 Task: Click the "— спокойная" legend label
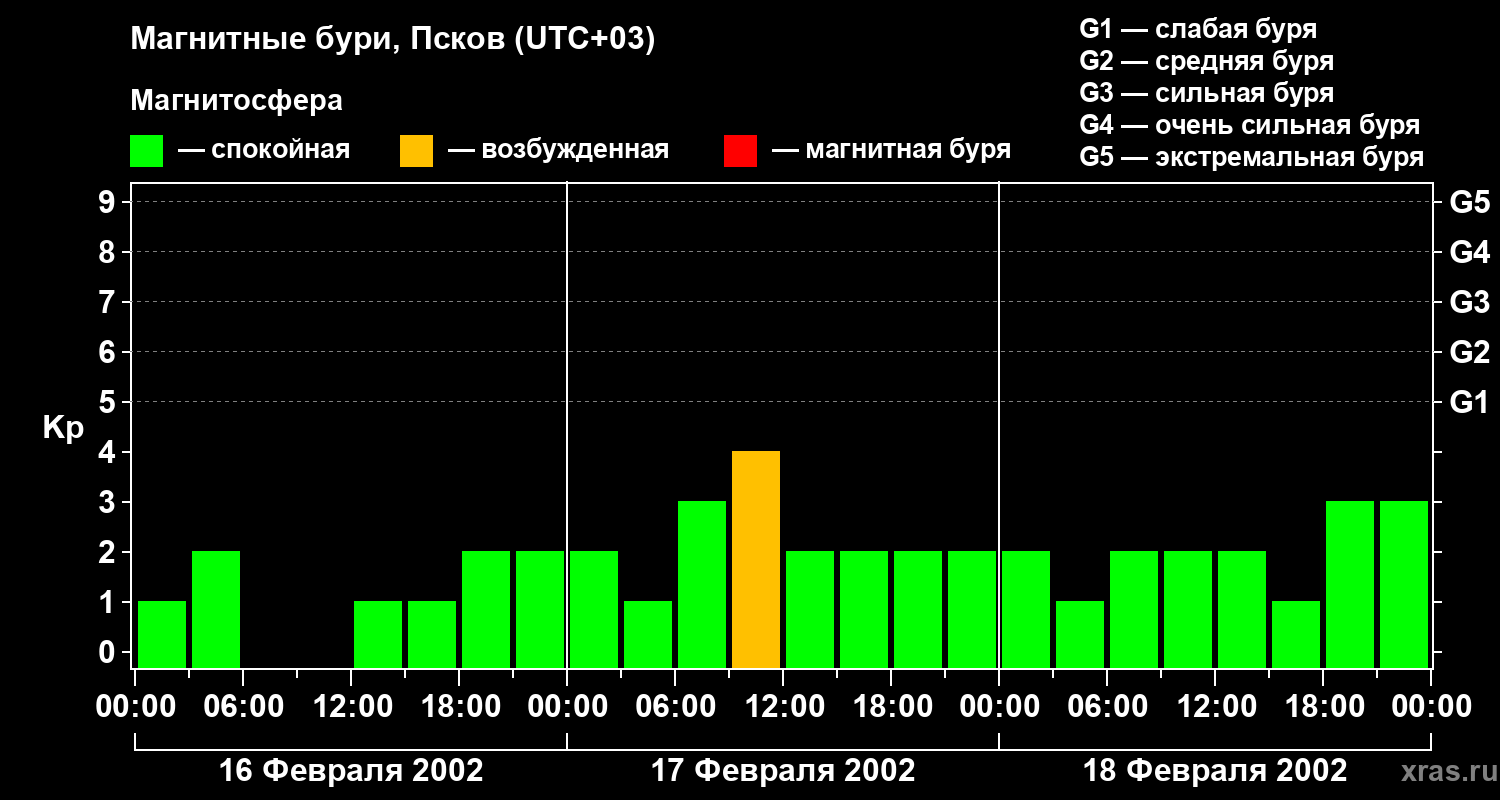coord(264,151)
